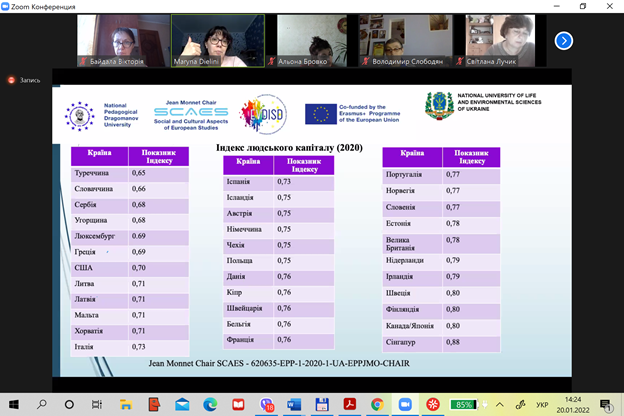624x416 pixels.
Task: Switch to Google Chrome in taskbar
Action: point(377,405)
